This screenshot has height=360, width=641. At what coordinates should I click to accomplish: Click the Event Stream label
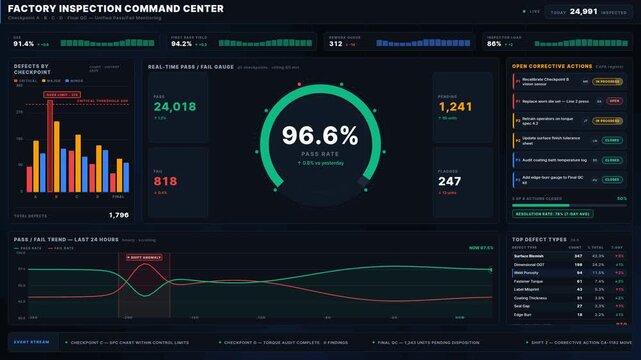(x=31, y=342)
